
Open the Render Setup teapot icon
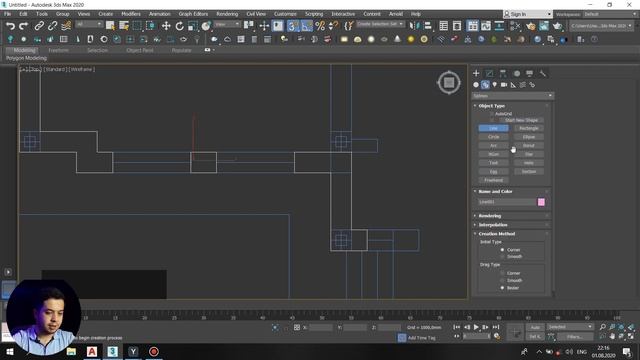pos(530,26)
